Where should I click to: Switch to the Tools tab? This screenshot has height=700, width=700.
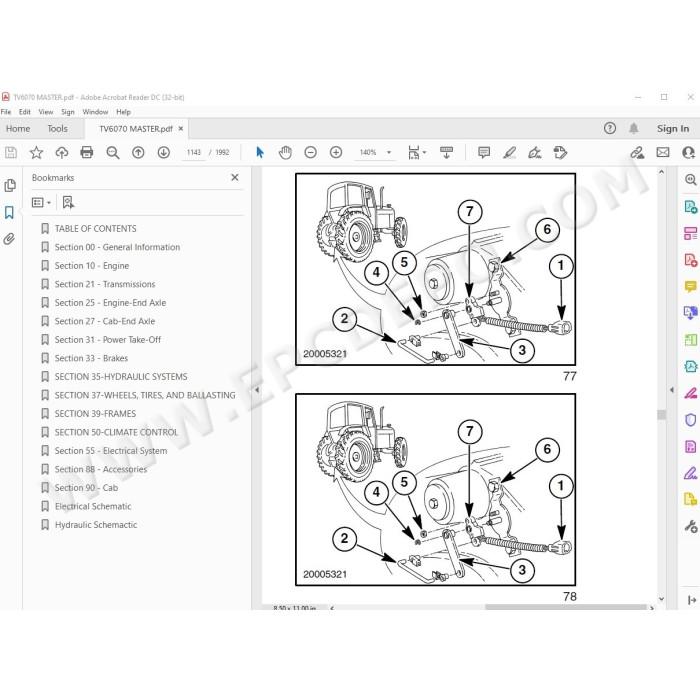coord(58,129)
